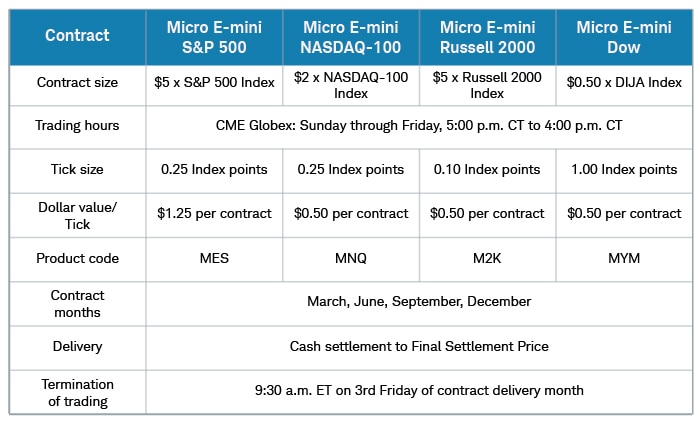Select the Cash settlement to Final Settlement Price text

[419, 347]
